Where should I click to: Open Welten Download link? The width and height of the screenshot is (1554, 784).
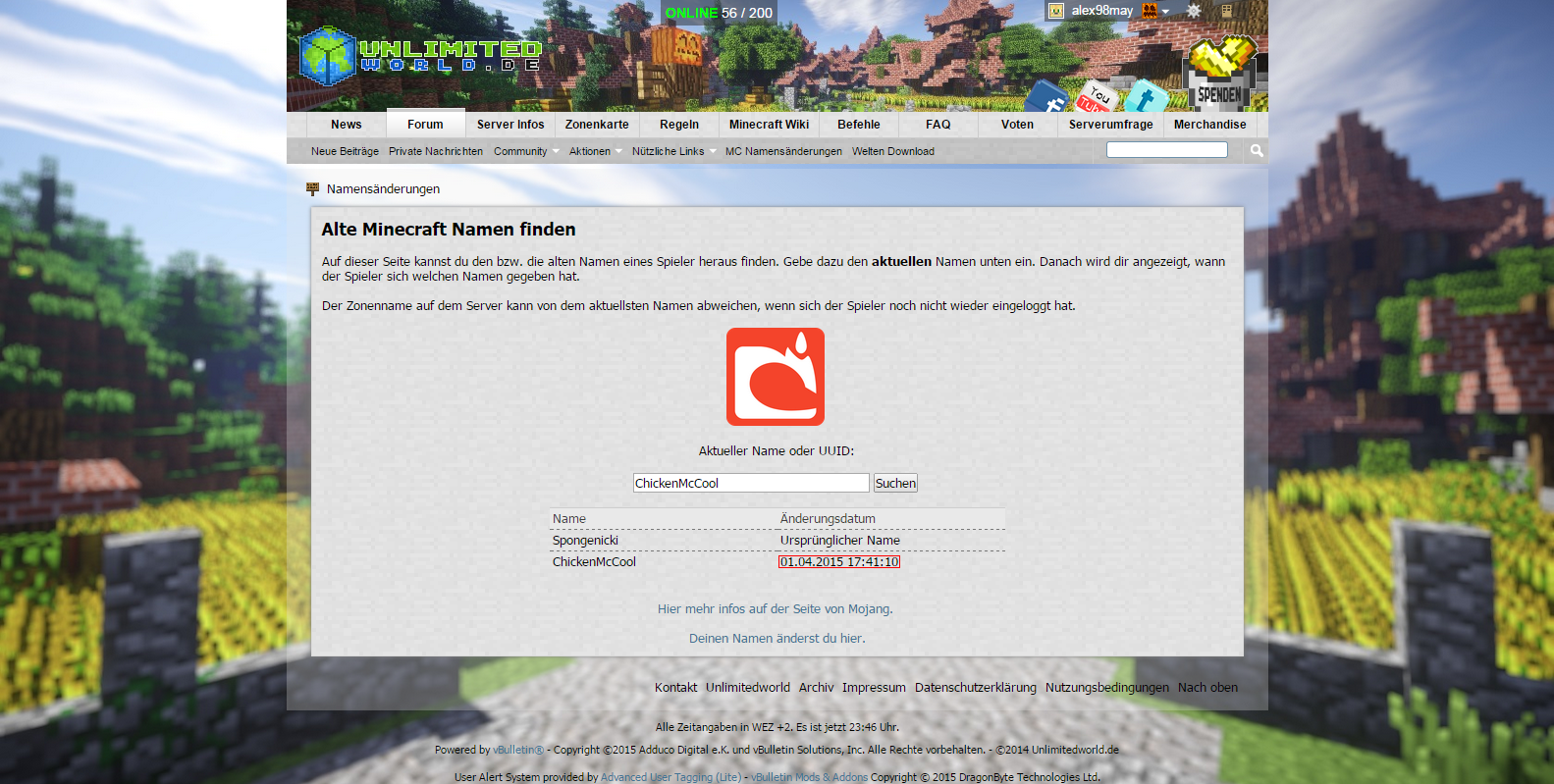893,151
